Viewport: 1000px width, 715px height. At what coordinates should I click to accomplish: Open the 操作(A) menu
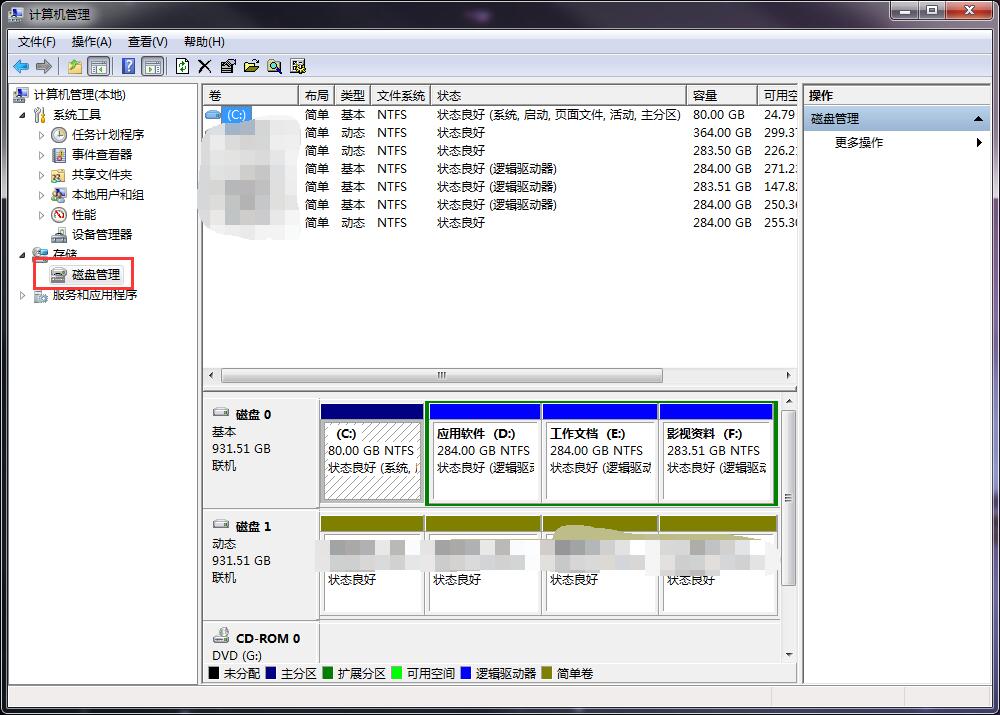(91, 42)
